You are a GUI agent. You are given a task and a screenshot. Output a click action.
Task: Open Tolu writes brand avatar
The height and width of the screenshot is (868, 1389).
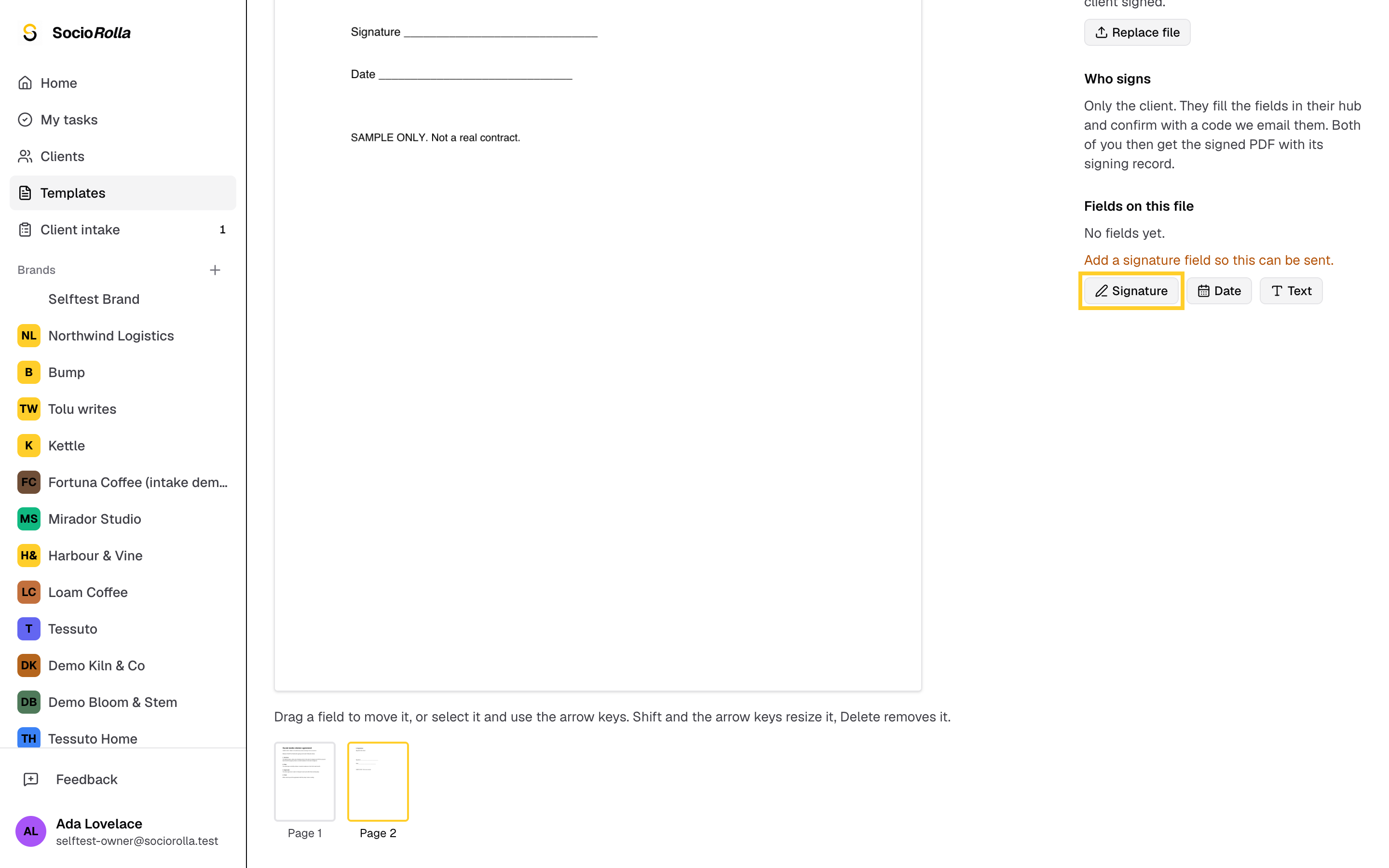tap(29, 409)
